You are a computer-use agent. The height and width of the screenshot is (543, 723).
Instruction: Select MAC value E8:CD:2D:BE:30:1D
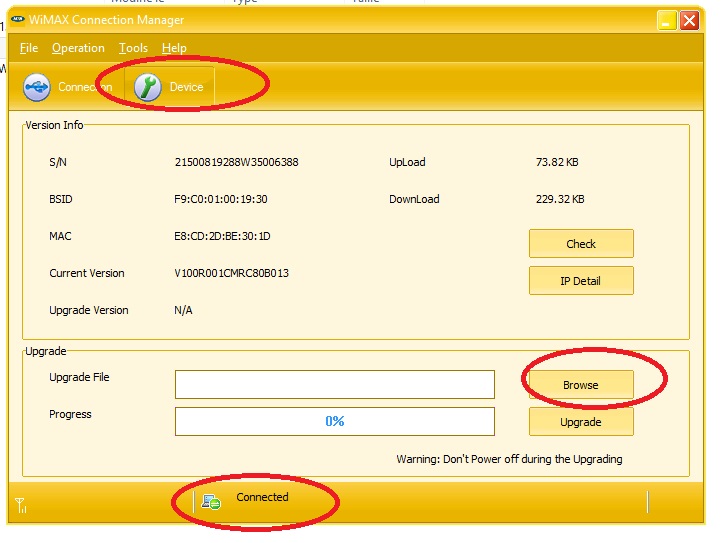pos(222,236)
